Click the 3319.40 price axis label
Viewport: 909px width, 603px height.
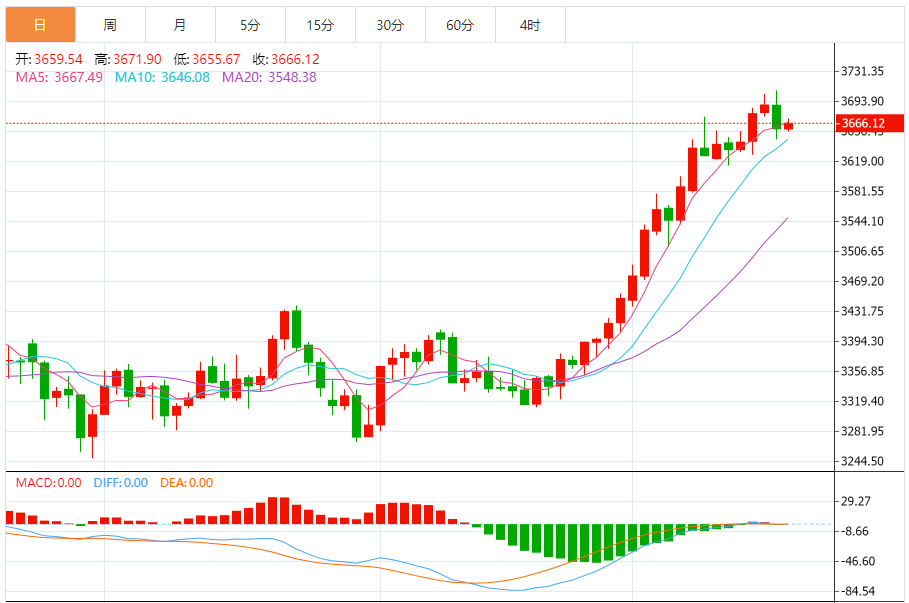863,401
